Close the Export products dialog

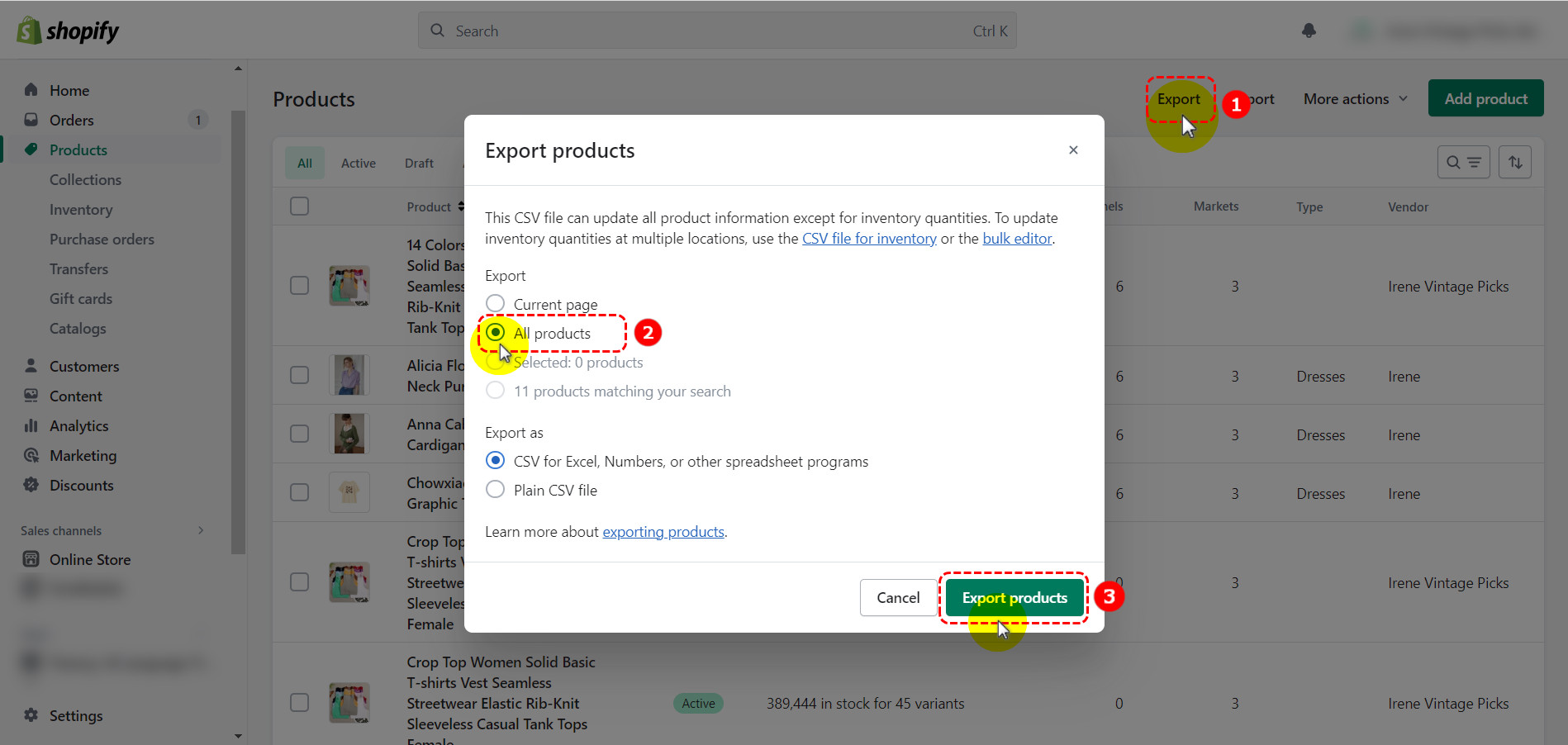click(1073, 150)
